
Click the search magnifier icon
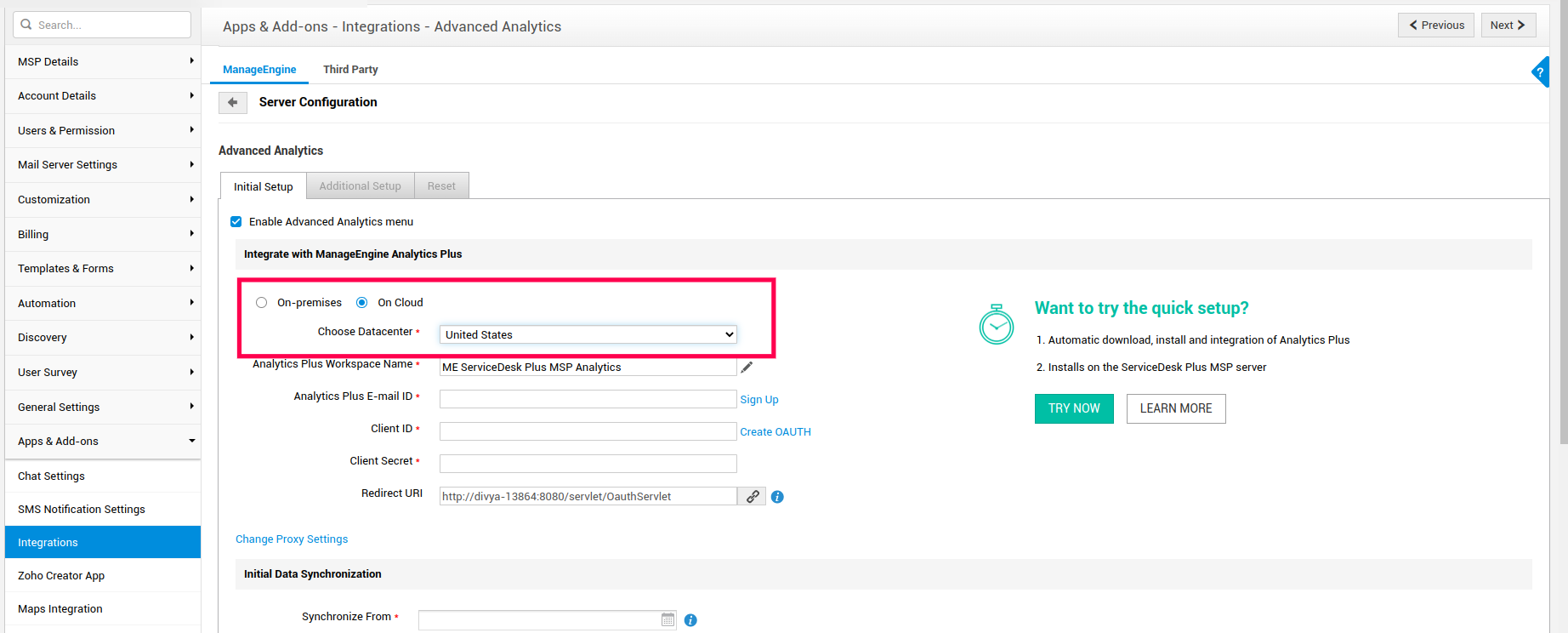(26, 25)
